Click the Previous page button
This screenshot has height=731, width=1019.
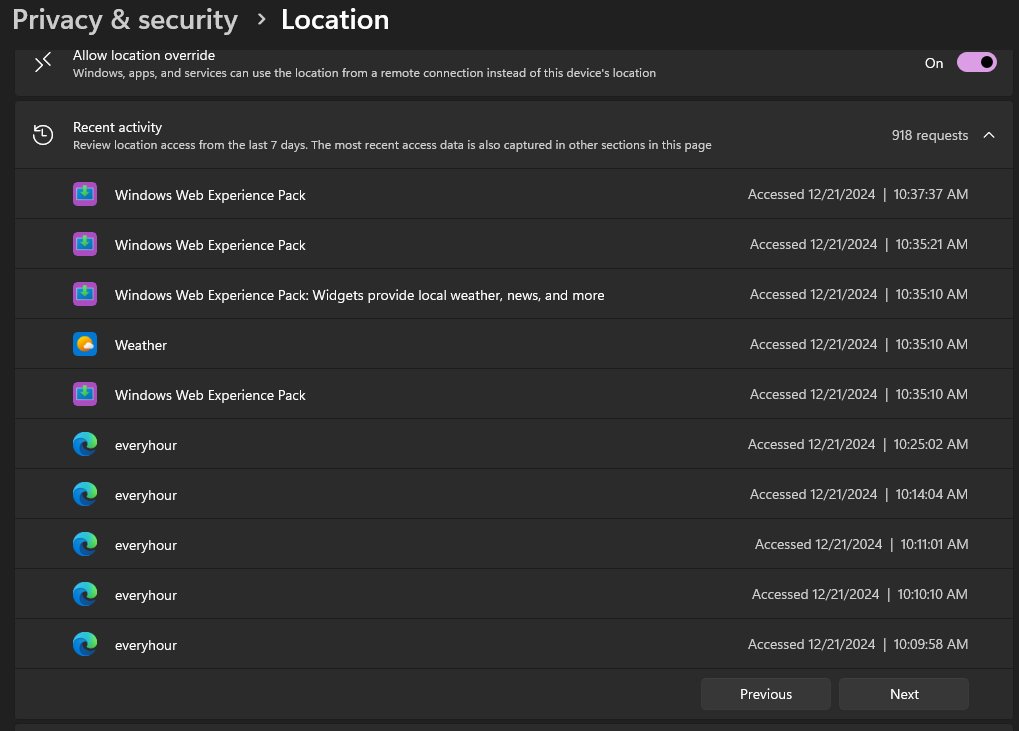coord(766,694)
